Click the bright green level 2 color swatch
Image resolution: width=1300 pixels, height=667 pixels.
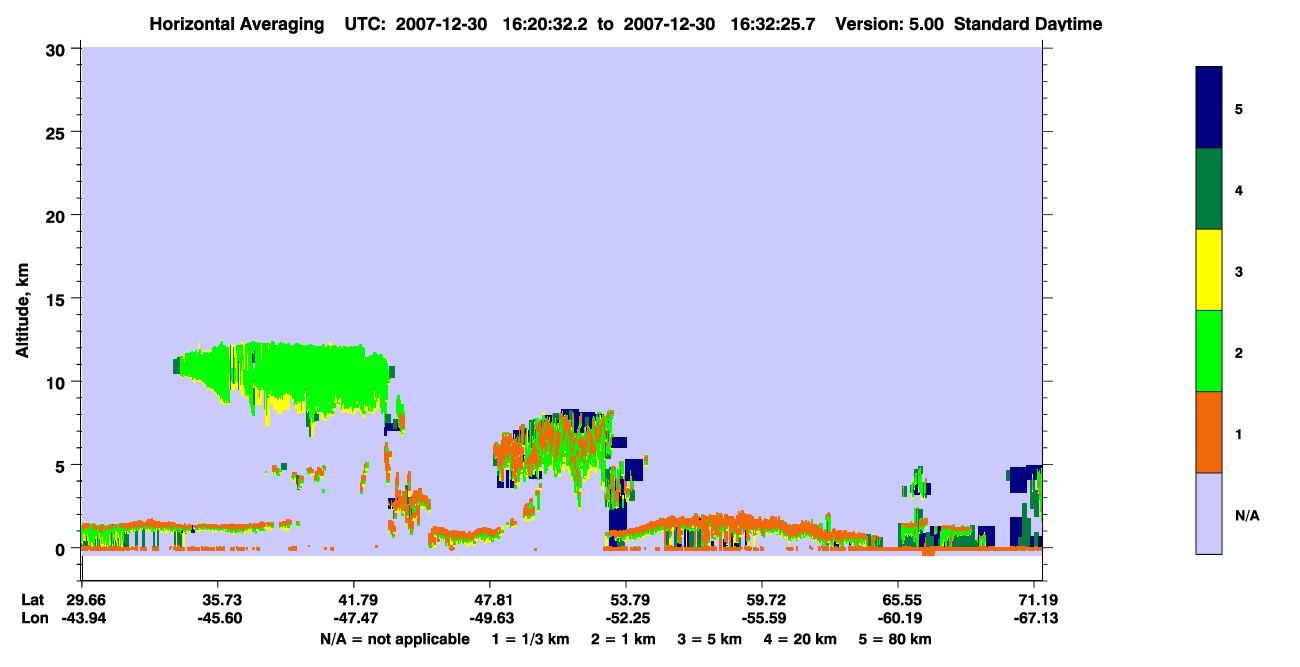pyautogui.click(x=1209, y=351)
